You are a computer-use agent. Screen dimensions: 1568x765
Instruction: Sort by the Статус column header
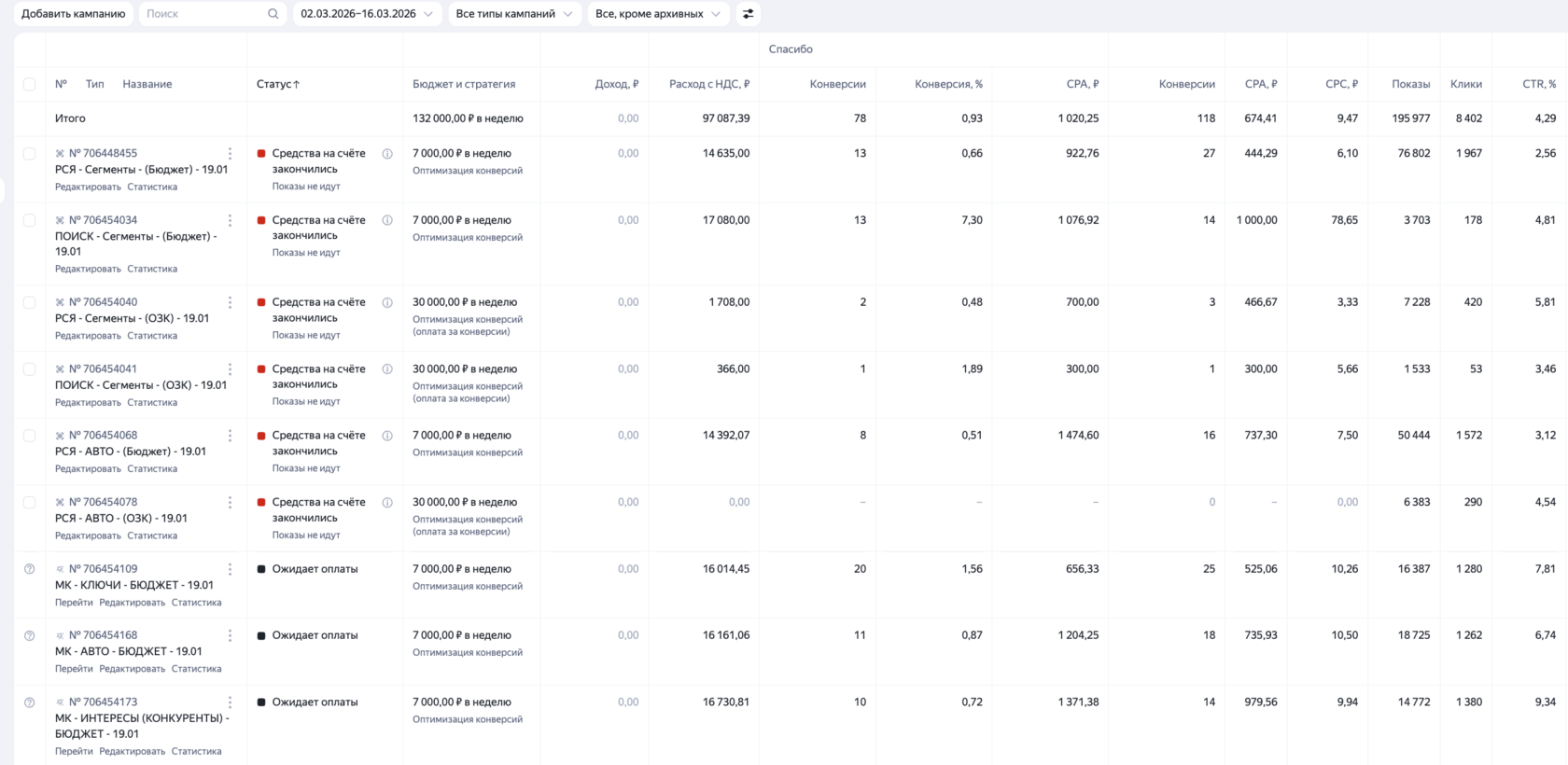[x=278, y=84]
